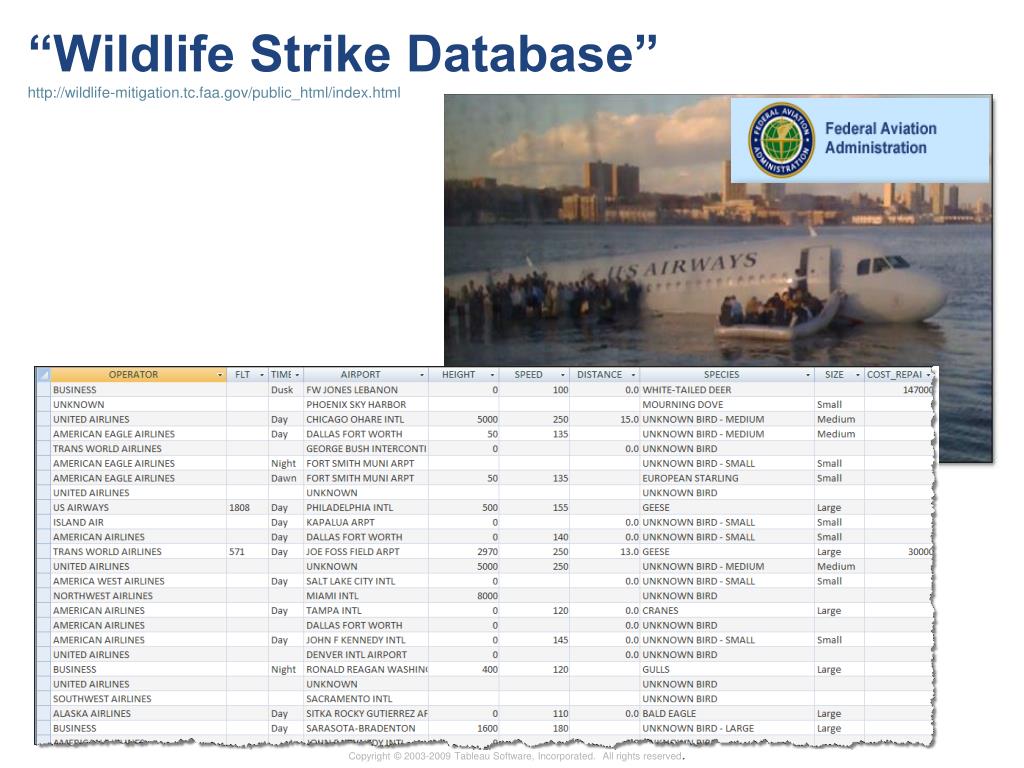The height and width of the screenshot is (768, 1024).
Task: Open the OPERATOR column filter dropdown
Action: [x=219, y=376]
